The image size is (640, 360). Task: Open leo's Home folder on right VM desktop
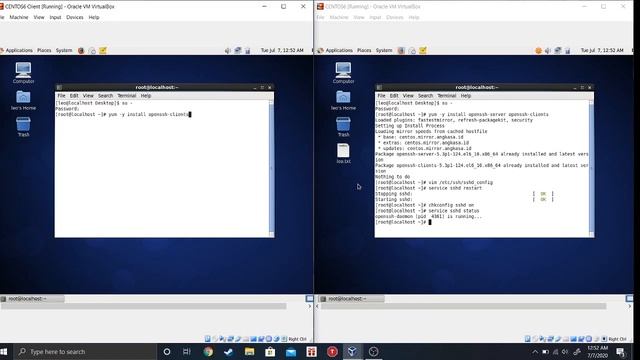pos(343,100)
